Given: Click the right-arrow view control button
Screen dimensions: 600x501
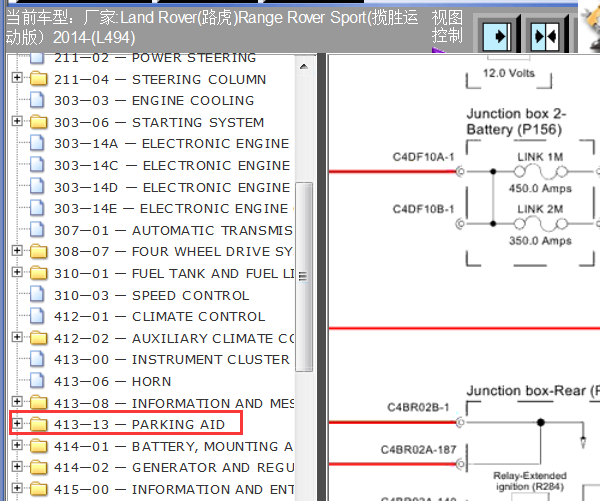Looking at the screenshot, I should (497, 37).
